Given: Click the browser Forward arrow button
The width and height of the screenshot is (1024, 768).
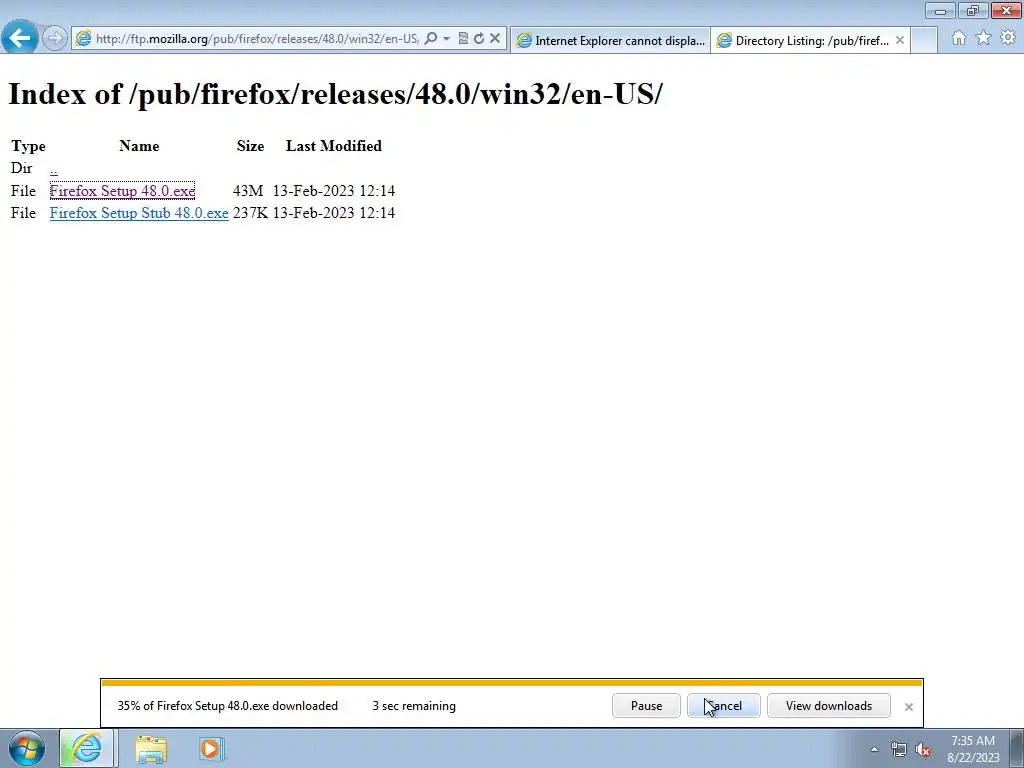Looking at the screenshot, I should click(x=54, y=38).
